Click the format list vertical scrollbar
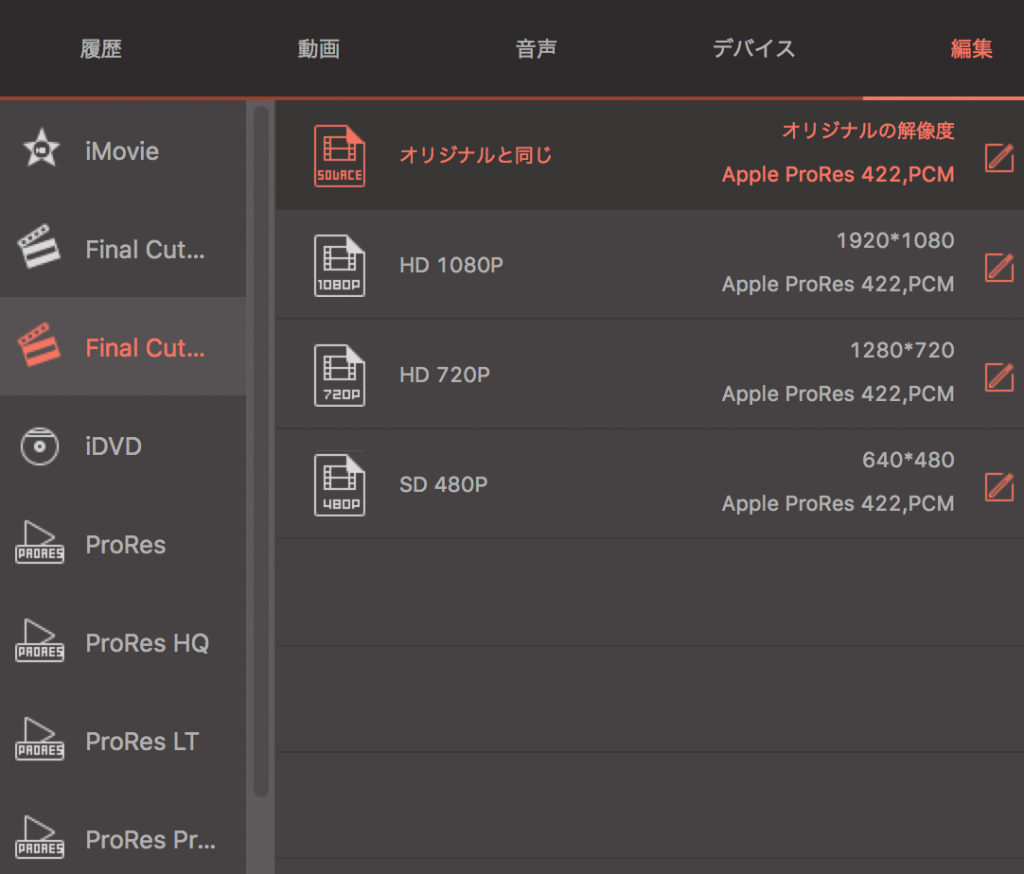1024x874 pixels. (x=261, y=451)
